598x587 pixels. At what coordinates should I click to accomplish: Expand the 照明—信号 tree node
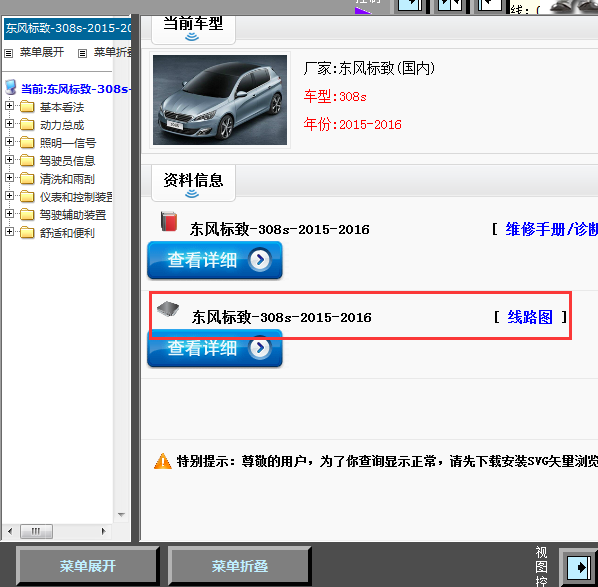tap(10, 142)
